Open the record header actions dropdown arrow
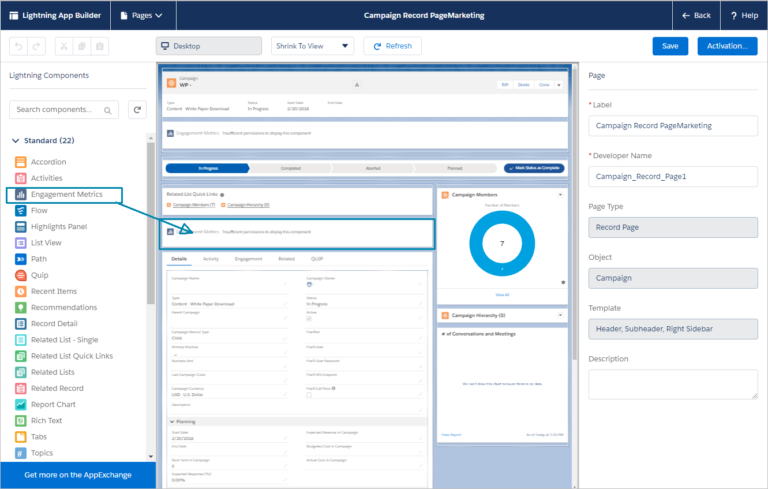The width and height of the screenshot is (768, 489). pos(559,85)
